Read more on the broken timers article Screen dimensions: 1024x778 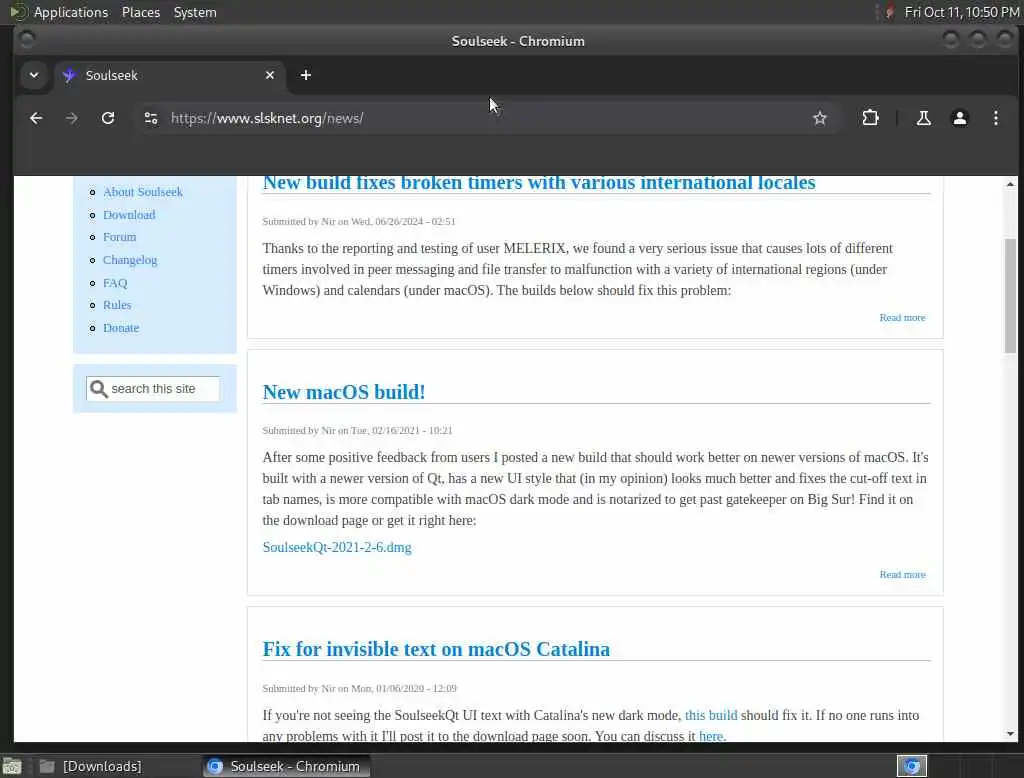(902, 317)
